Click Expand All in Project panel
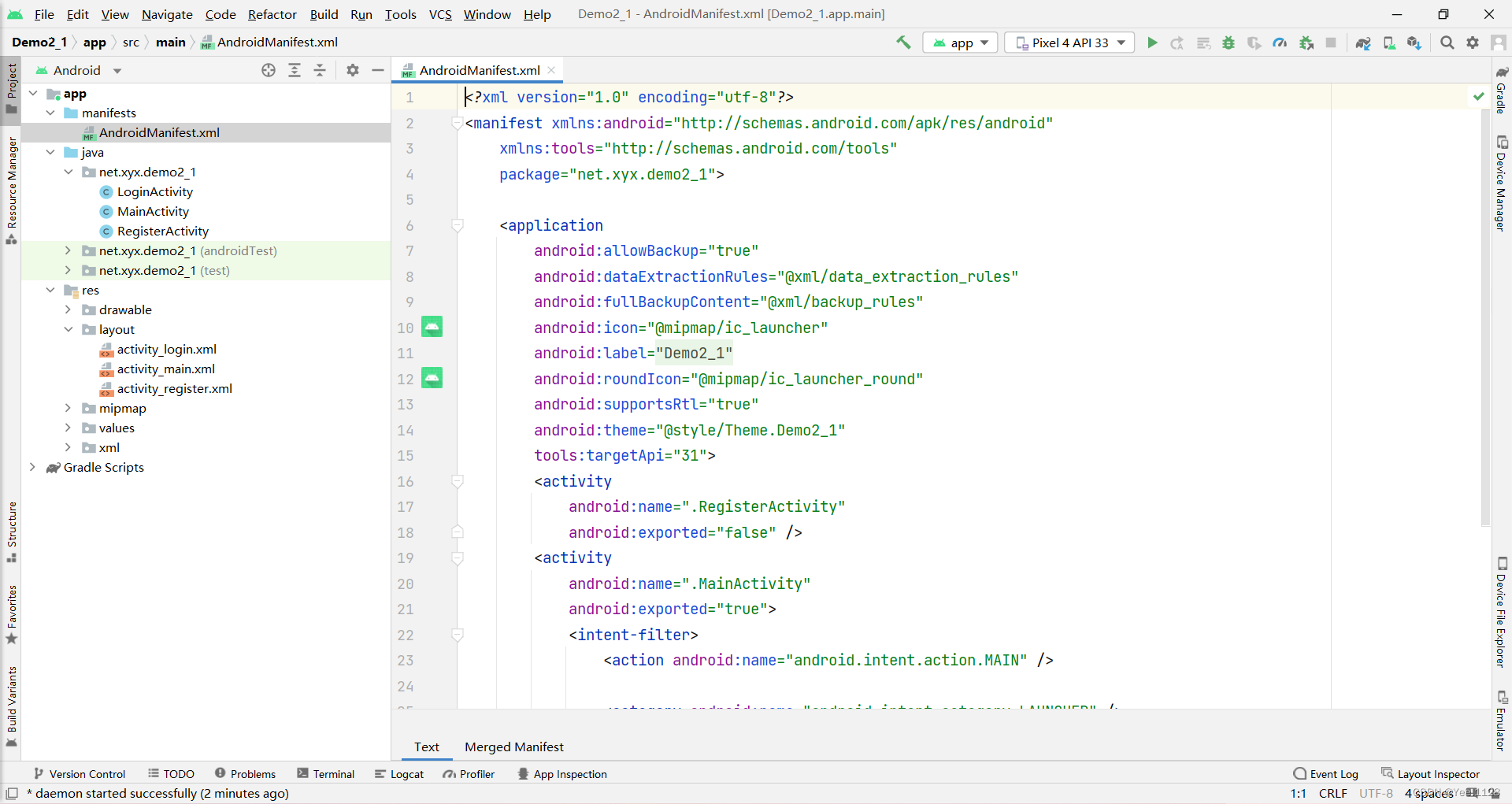Viewport: 1512px width, 804px height. coord(295,70)
